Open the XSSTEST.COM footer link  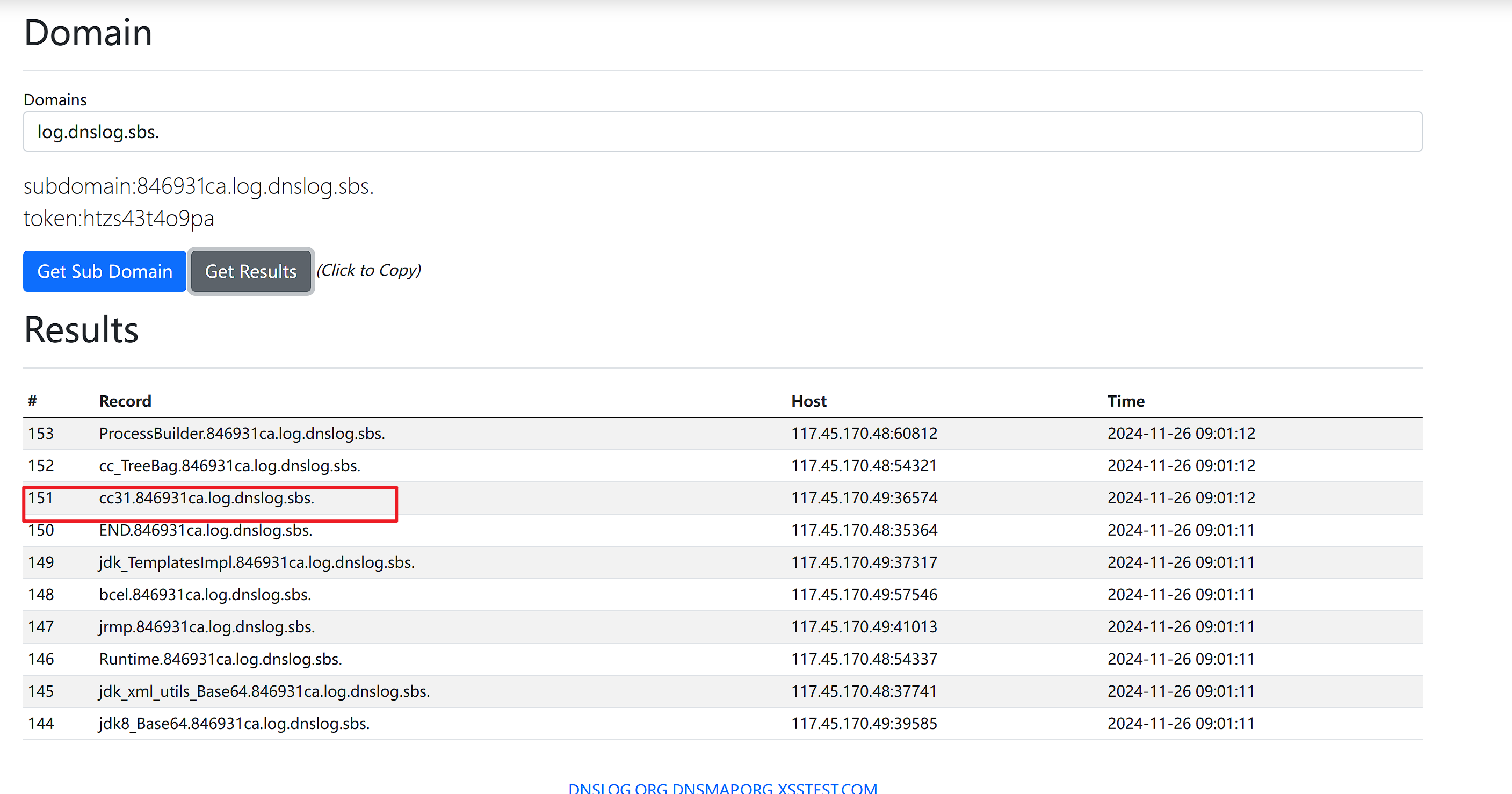[828, 788]
